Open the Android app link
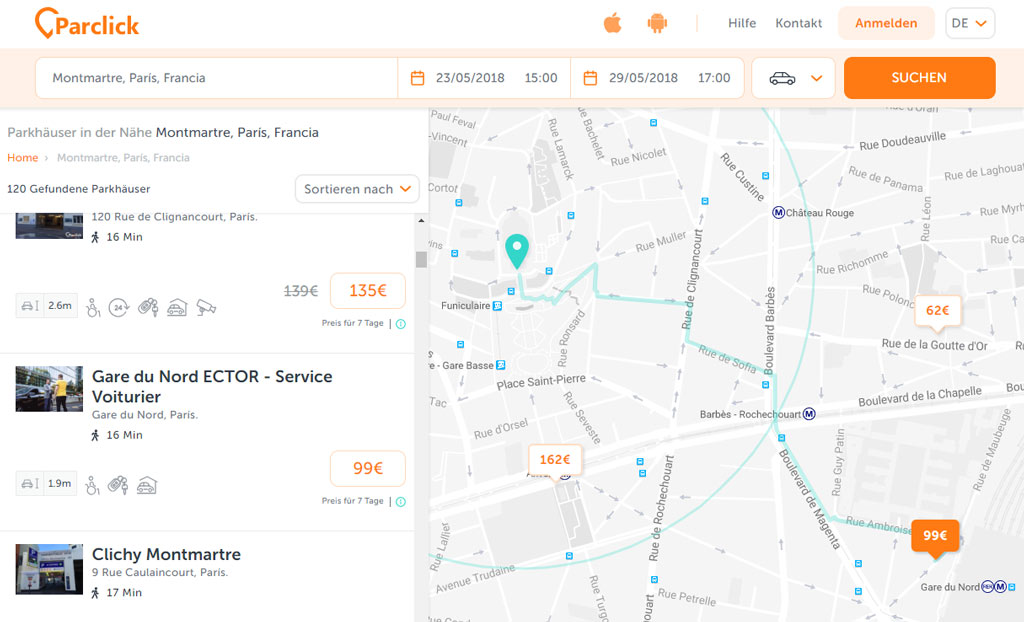 [x=657, y=24]
